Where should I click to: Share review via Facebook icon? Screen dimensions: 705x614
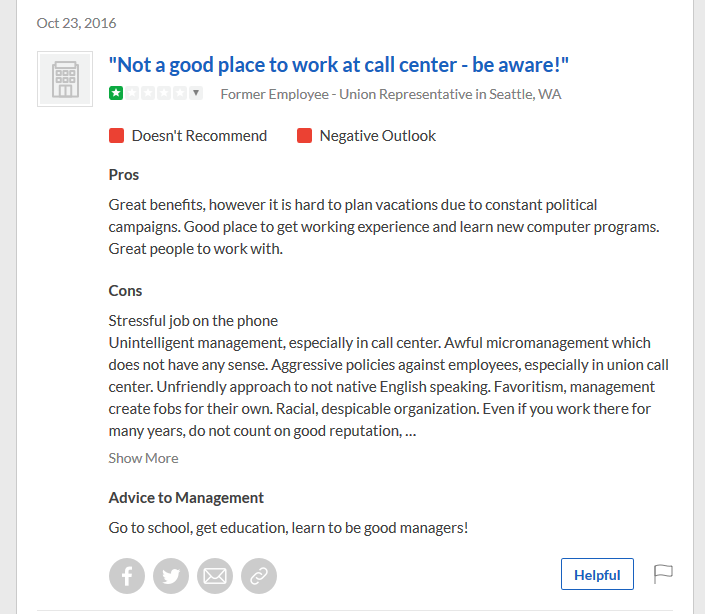127,576
